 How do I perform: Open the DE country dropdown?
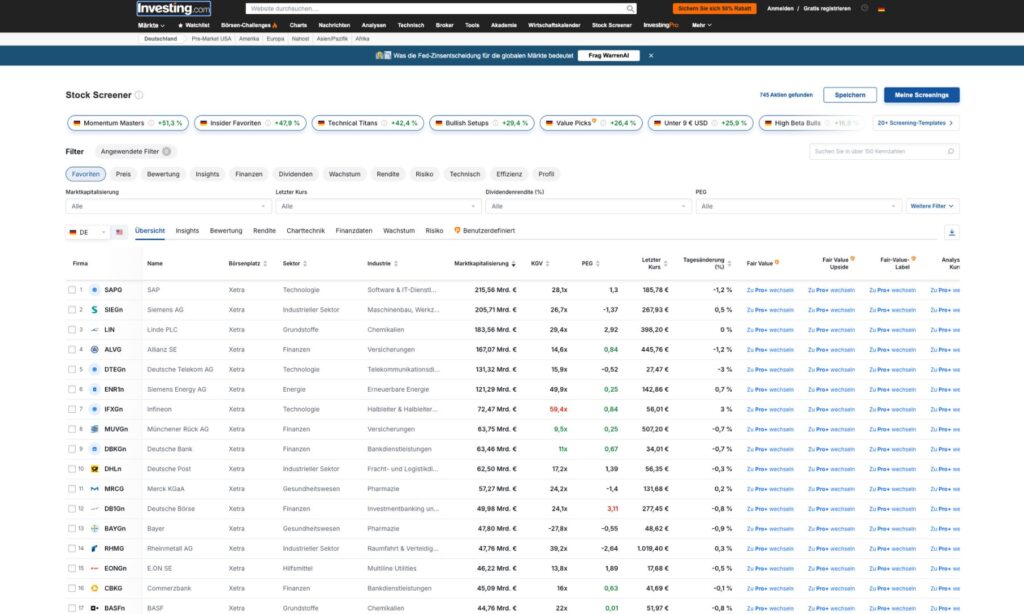[x=87, y=232]
